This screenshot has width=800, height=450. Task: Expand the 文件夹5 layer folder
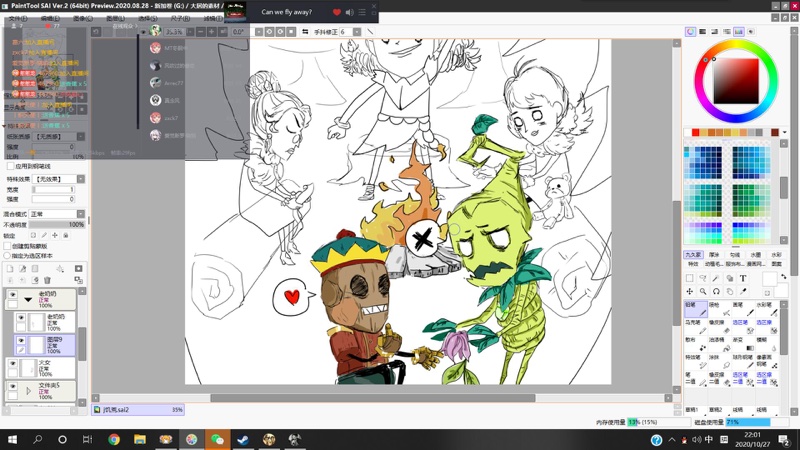pos(28,390)
